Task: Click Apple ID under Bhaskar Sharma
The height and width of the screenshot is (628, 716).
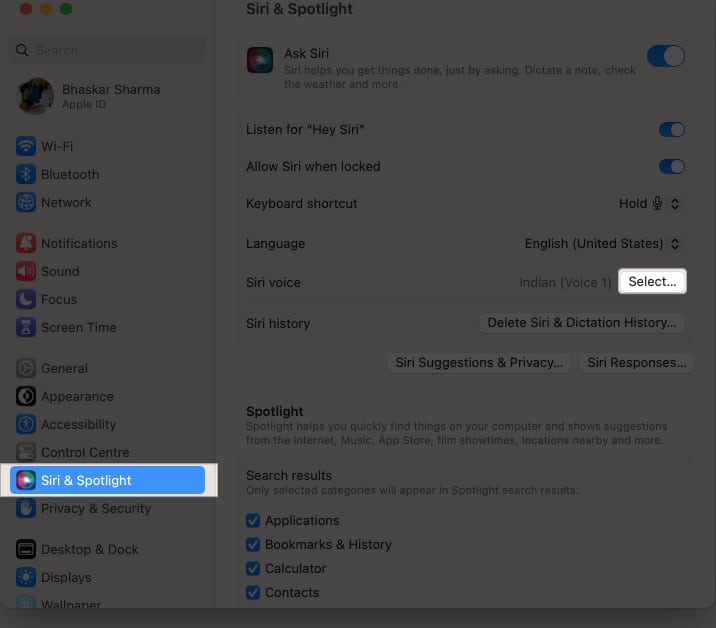Action: coord(84,104)
